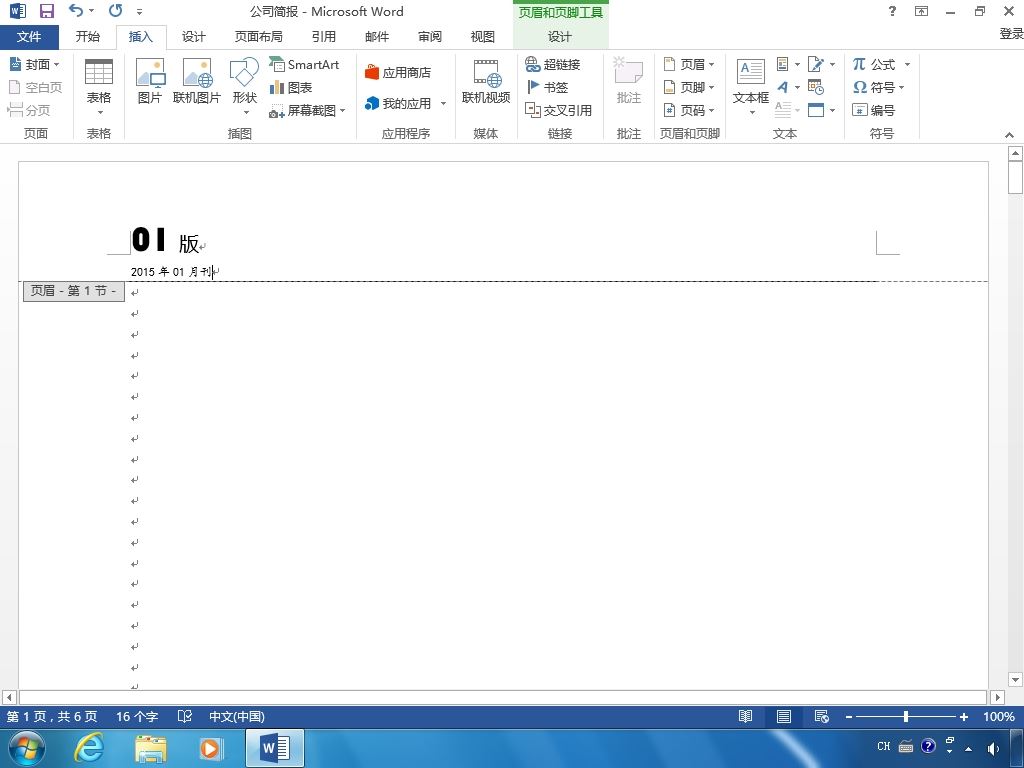Switch to the 视图 view tab
The width and height of the screenshot is (1024, 768).
click(483, 37)
